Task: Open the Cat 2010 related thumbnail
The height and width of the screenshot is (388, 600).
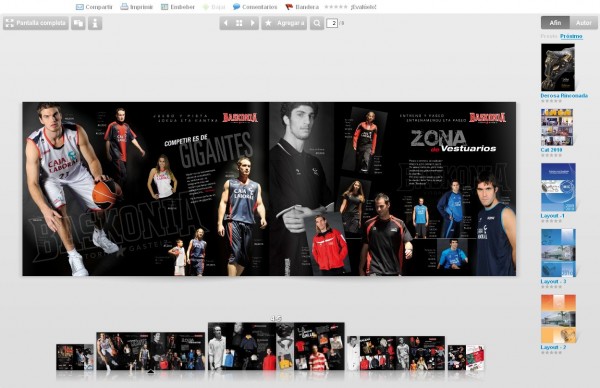Action: (x=557, y=127)
